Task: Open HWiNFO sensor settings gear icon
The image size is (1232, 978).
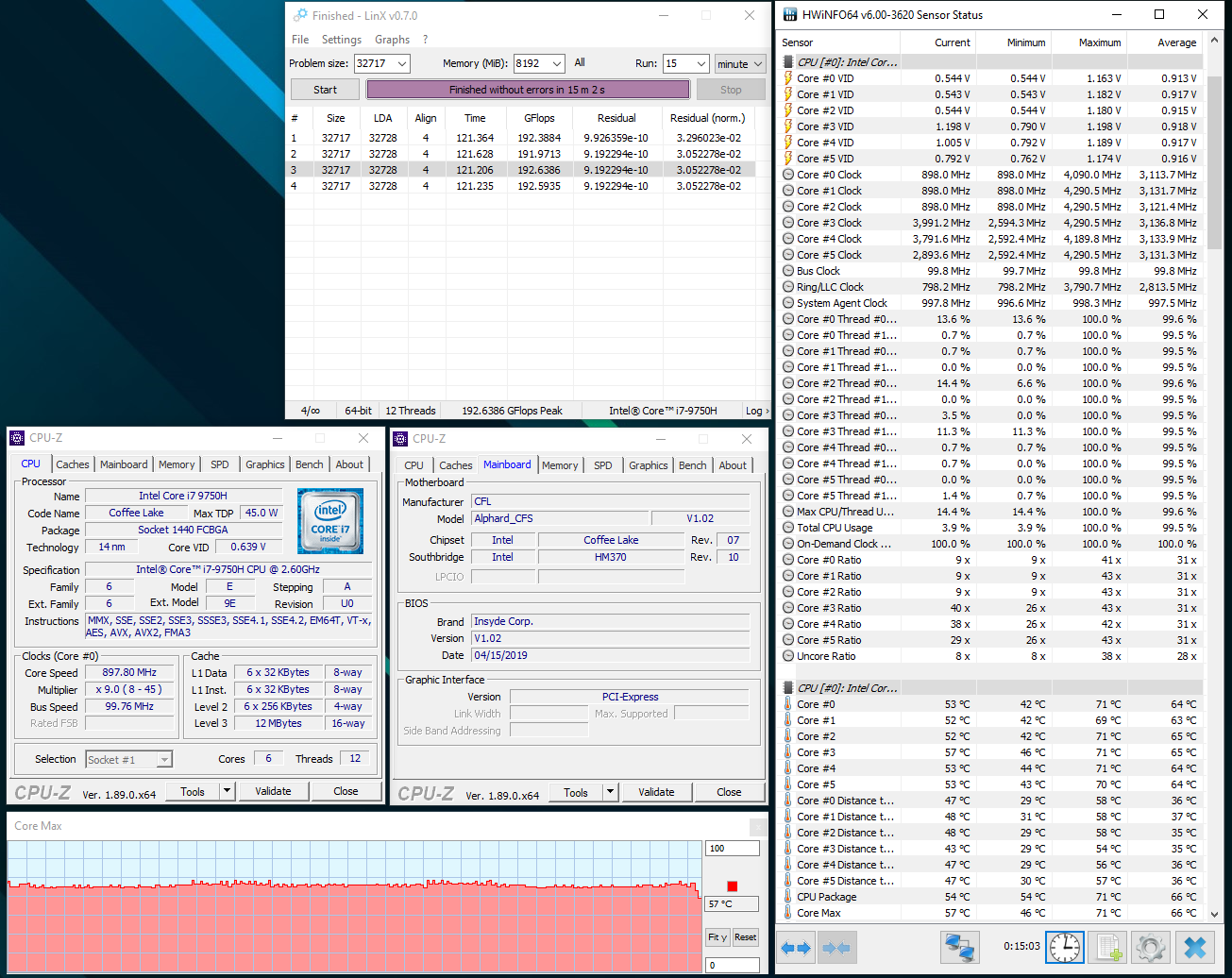Action: [1151, 947]
